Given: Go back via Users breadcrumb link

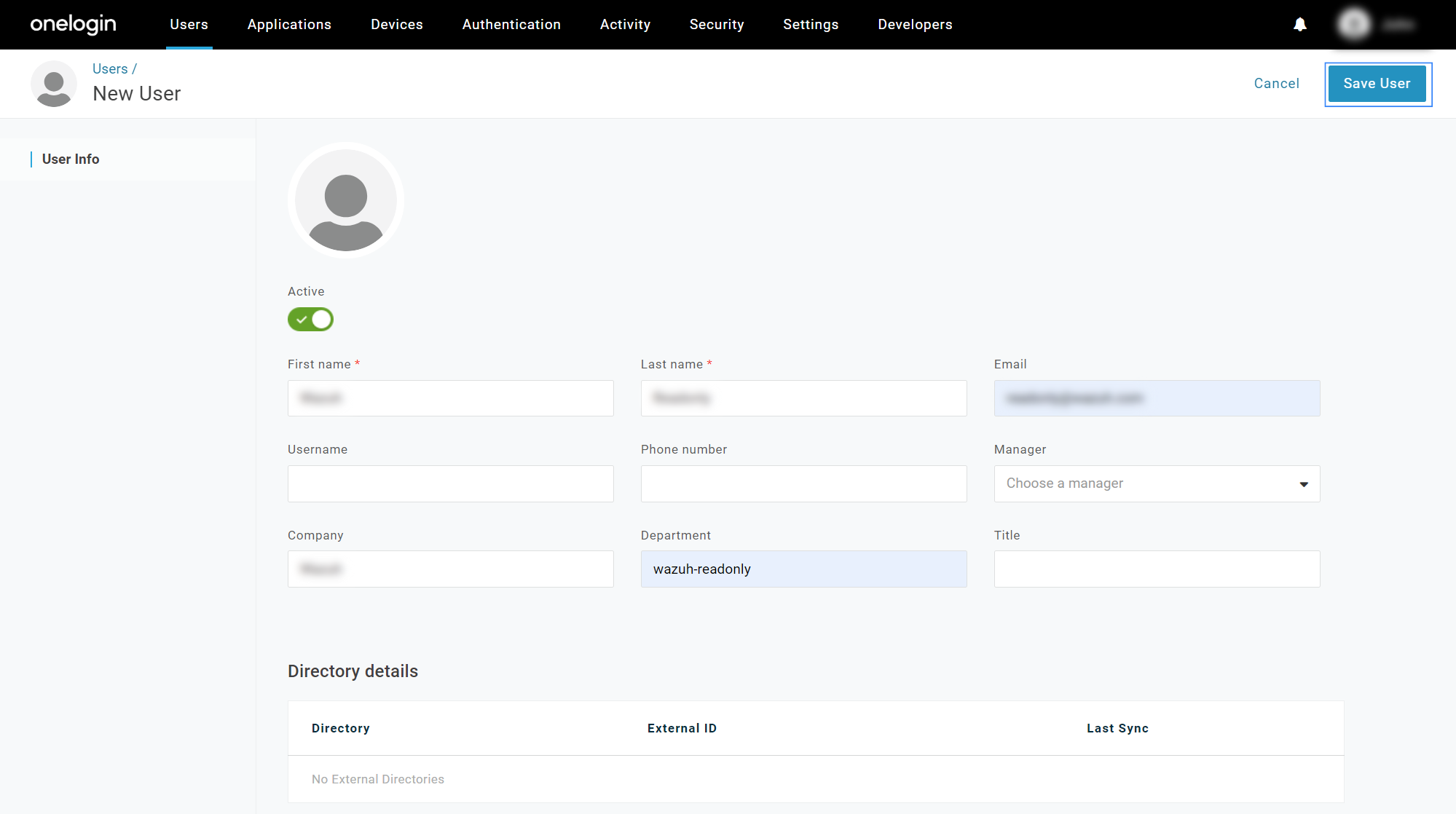Looking at the screenshot, I should [x=110, y=68].
